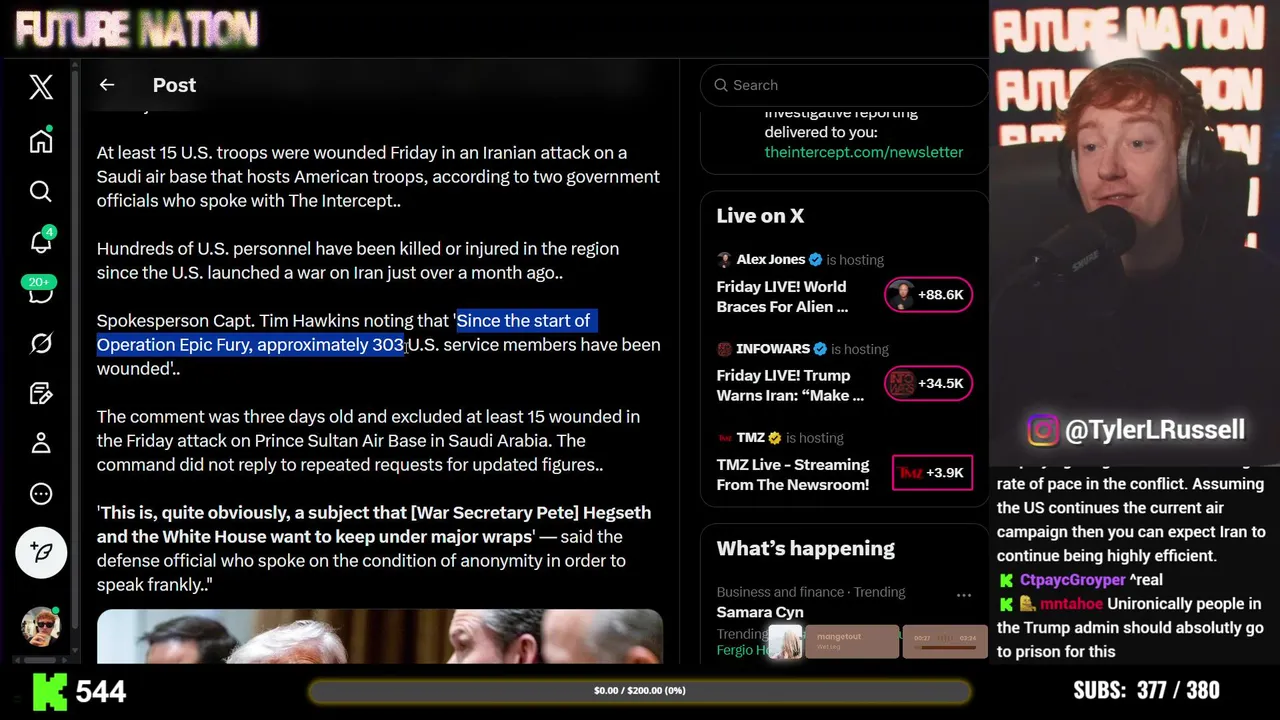Click the 'What's happening' heading
The height and width of the screenshot is (720, 1280).
805,549
